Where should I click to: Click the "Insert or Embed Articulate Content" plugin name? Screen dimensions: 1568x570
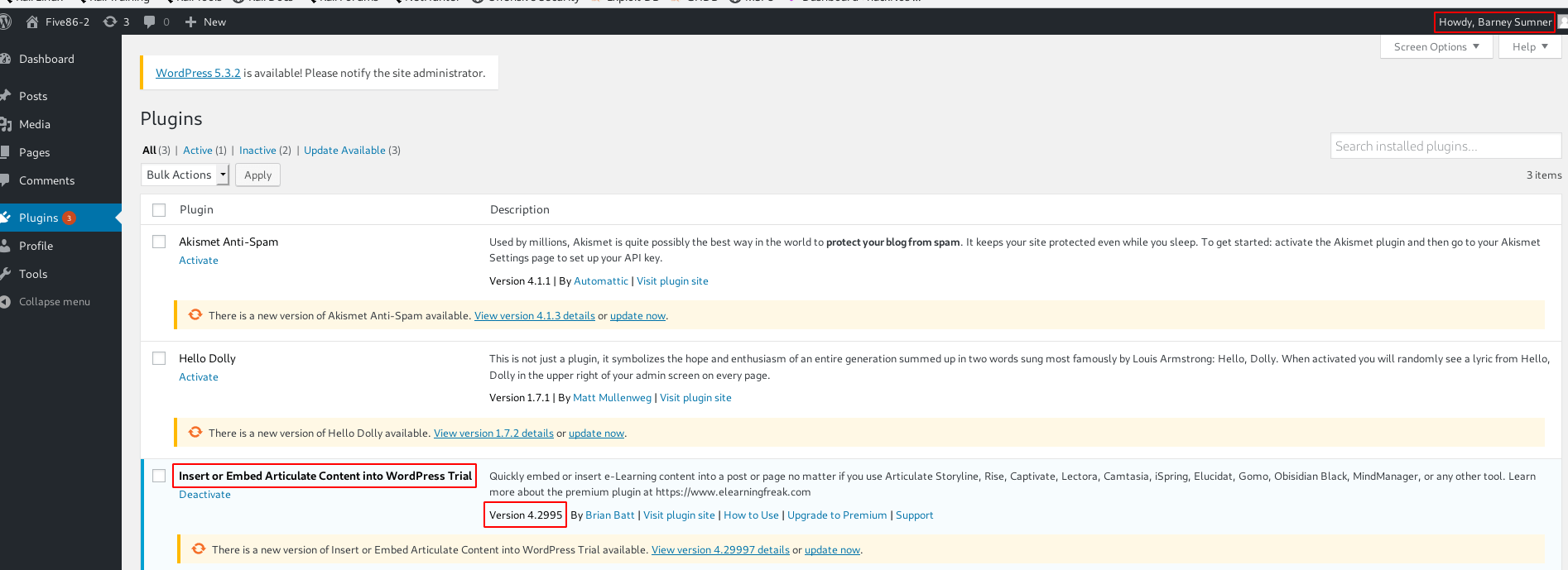tap(325, 476)
